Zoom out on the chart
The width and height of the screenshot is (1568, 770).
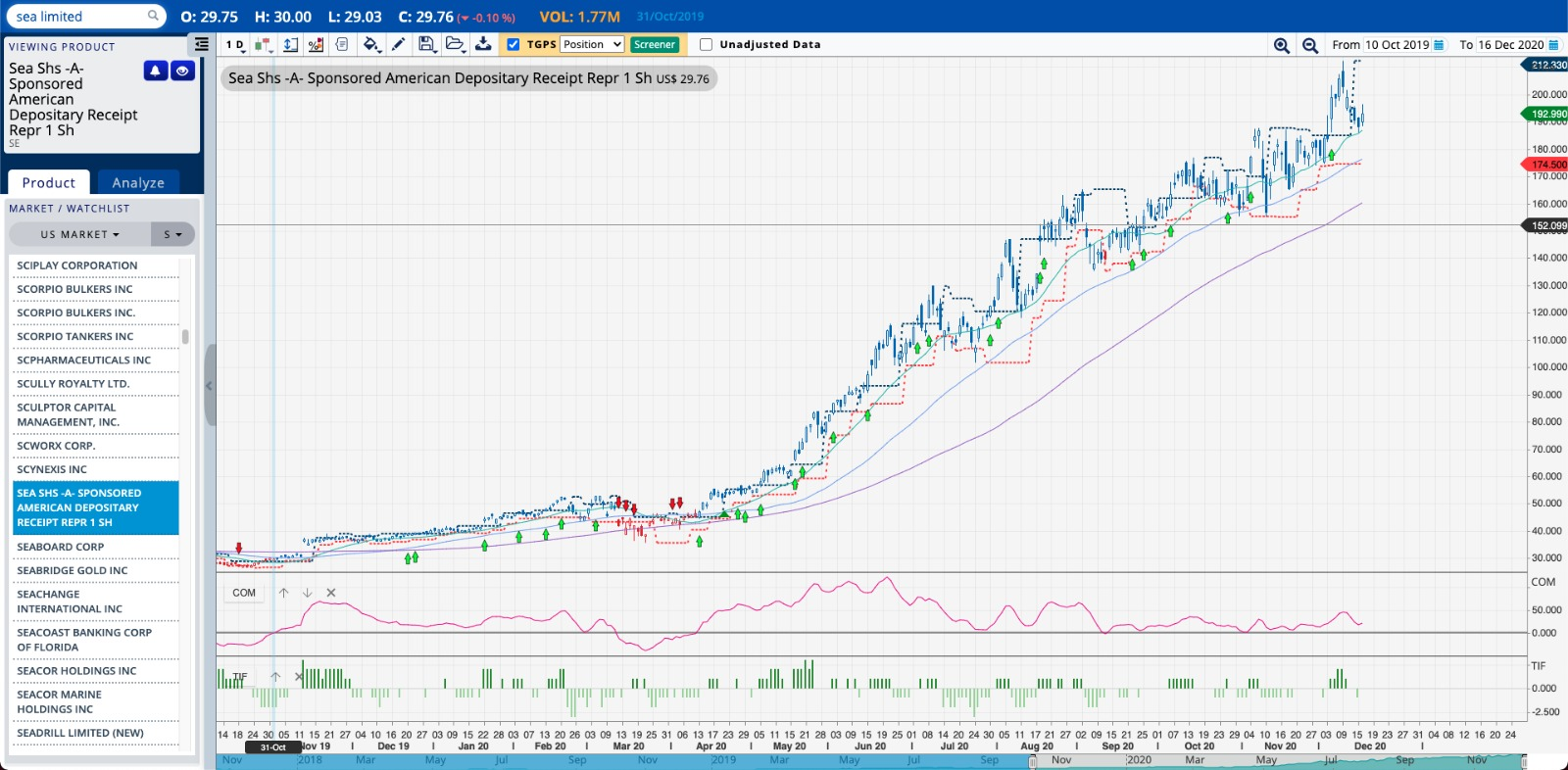1309,45
